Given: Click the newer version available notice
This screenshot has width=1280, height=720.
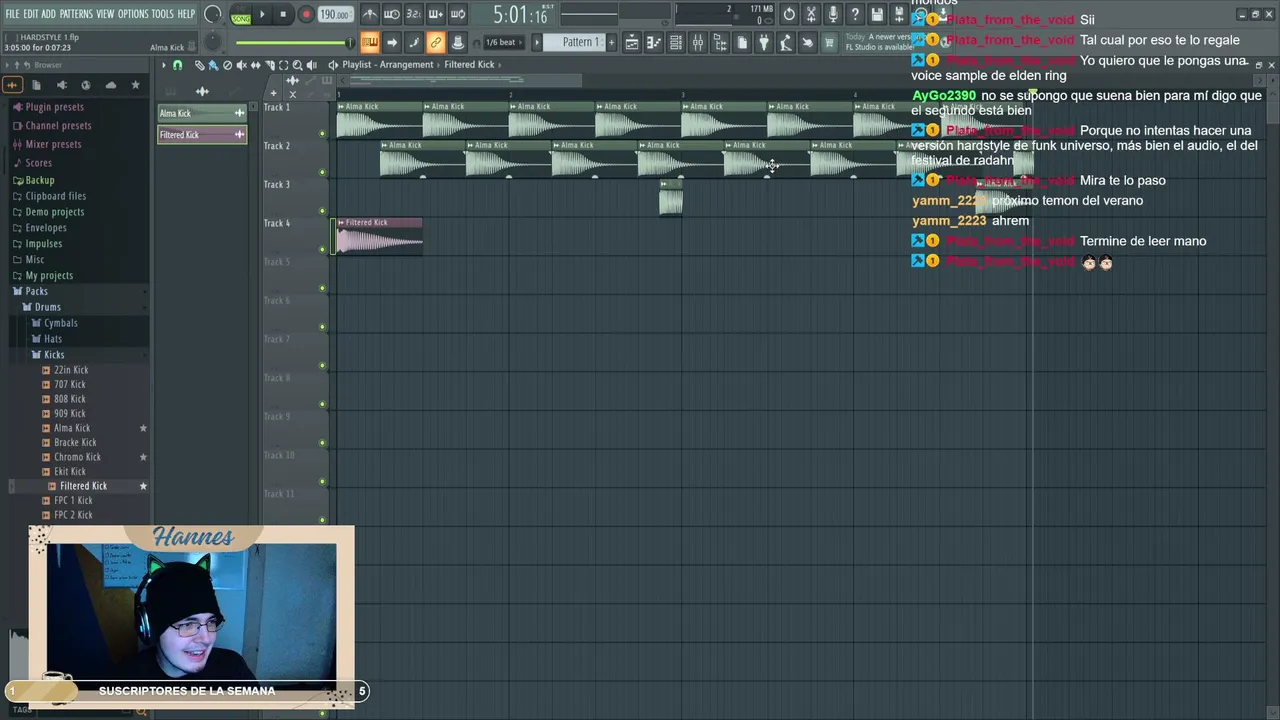Looking at the screenshot, I should click(x=880, y=42).
